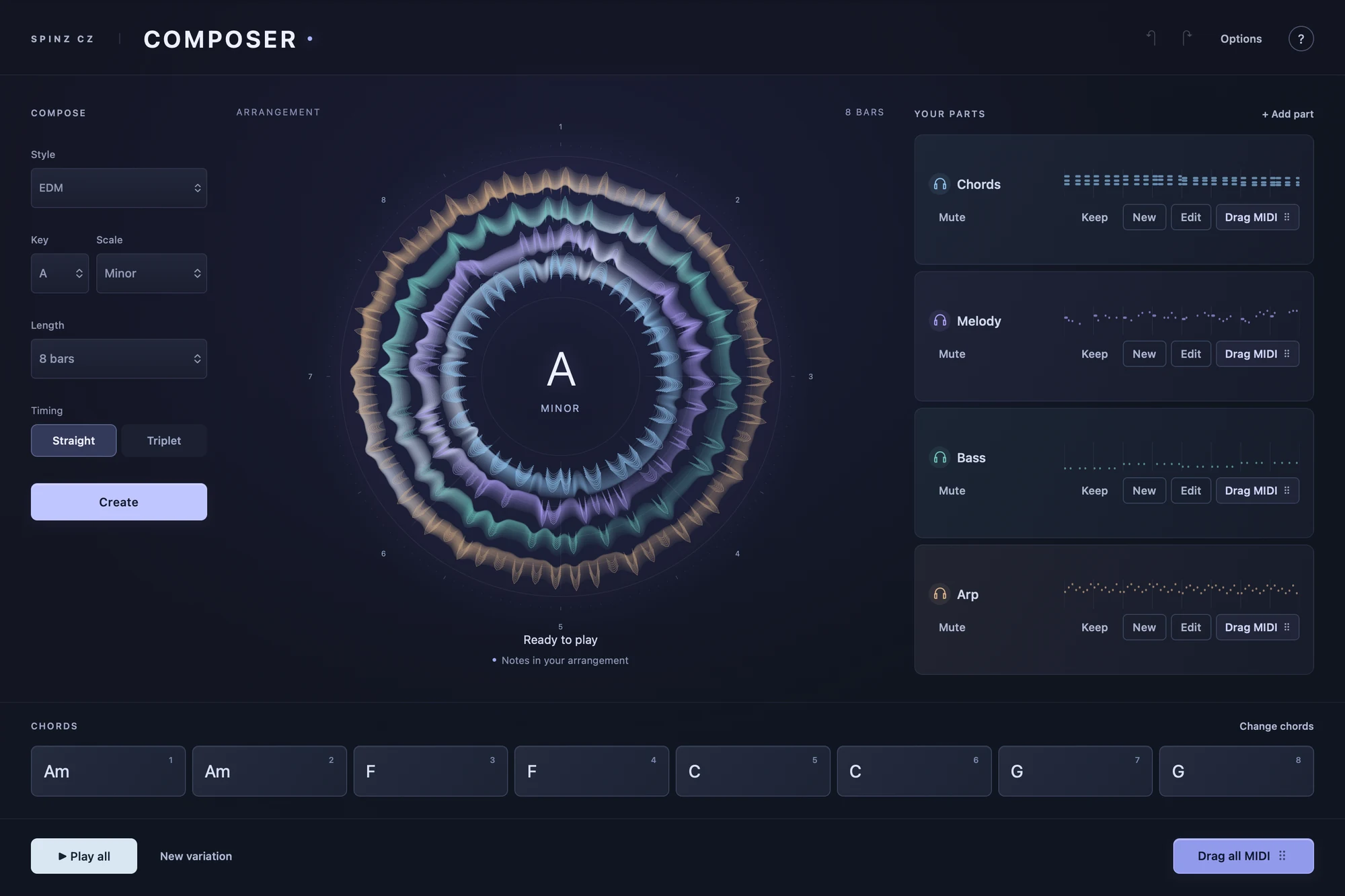
Task: Select Triplet timing
Action: (x=164, y=440)
